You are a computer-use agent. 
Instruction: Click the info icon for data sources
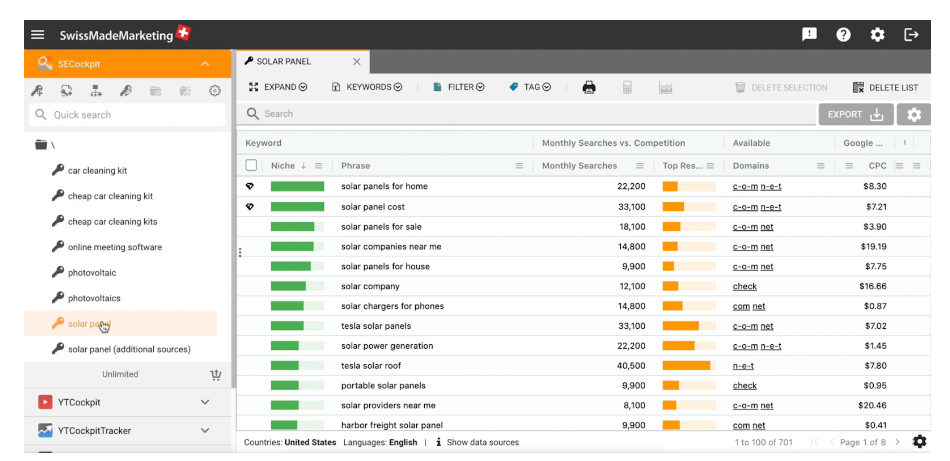(438, 442)
